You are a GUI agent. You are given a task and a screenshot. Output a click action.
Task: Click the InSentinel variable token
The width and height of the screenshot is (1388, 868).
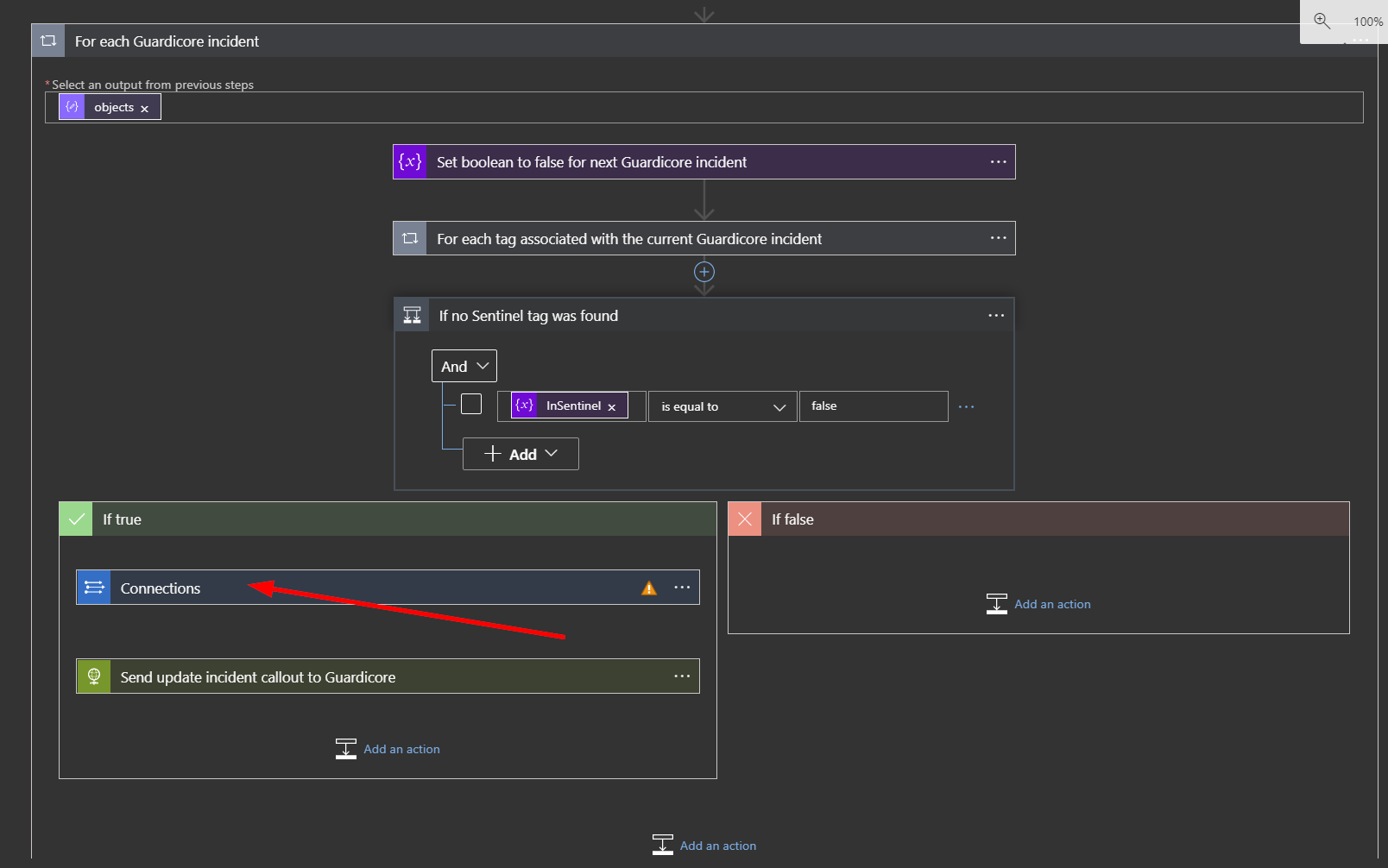(569, 406)
